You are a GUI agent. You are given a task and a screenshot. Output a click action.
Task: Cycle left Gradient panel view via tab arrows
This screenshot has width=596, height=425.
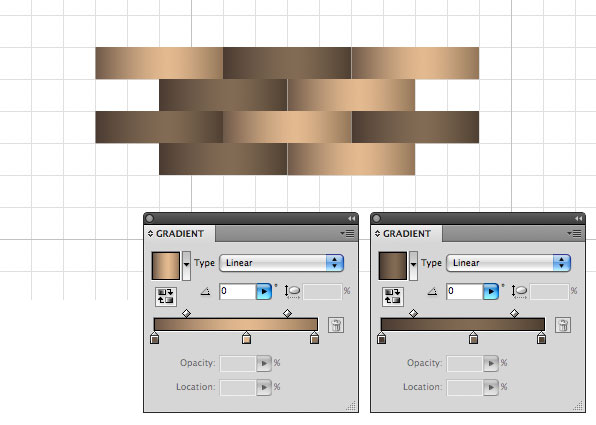(151, 233)
